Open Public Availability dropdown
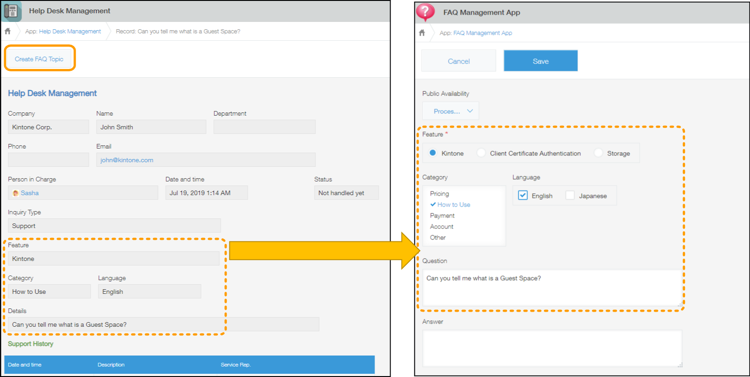The height and width of the screenshot is (377, 750). pos(451,111)
